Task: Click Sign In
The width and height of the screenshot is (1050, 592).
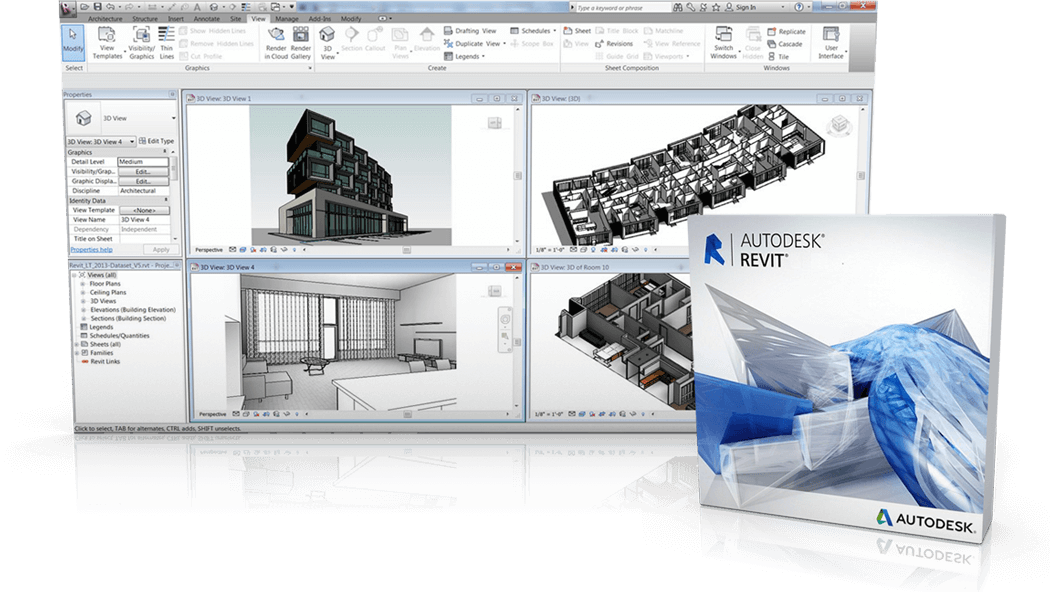Action: tap(741, 7)
